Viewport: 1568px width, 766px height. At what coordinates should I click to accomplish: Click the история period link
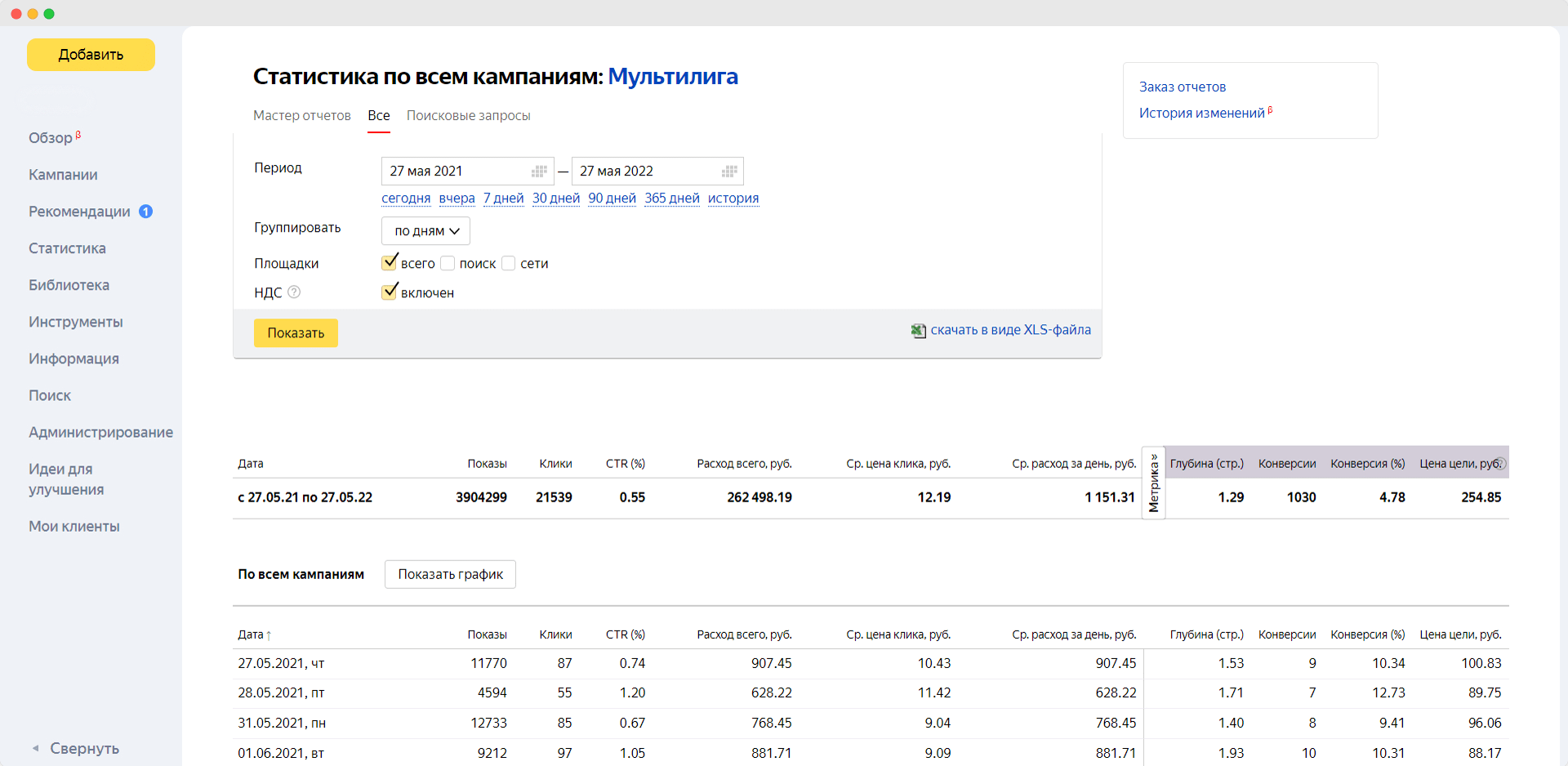733,198
